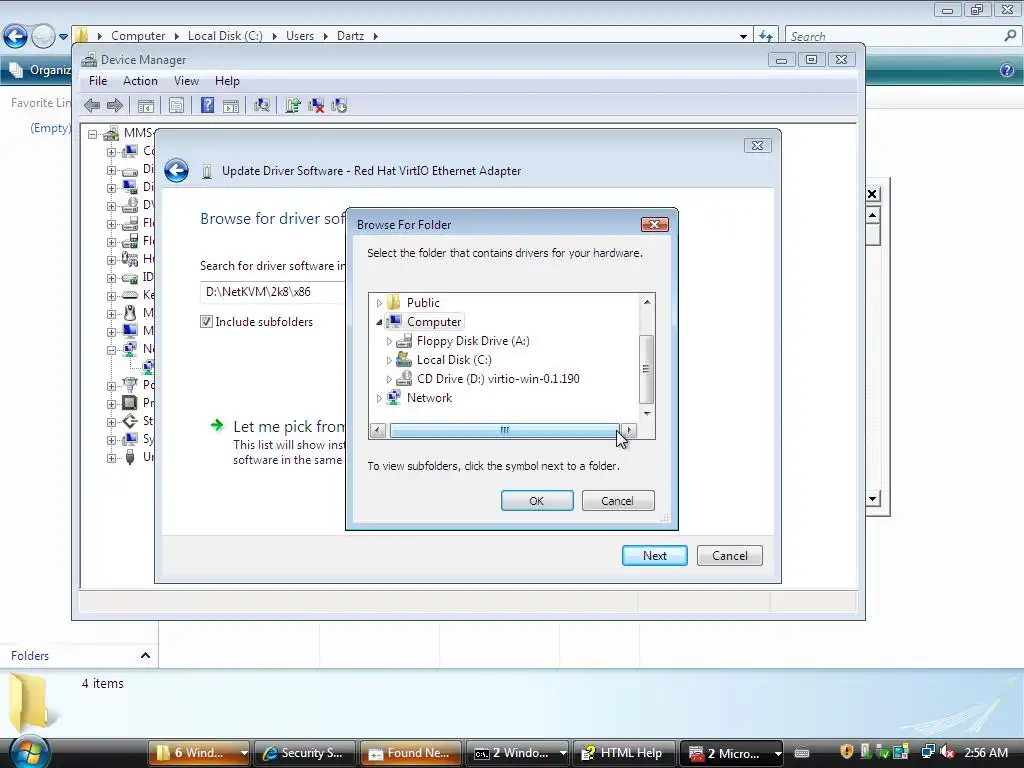
Task: Open the File menu in Device Manager
Action: pyautogui.click(x=98, y=81)
